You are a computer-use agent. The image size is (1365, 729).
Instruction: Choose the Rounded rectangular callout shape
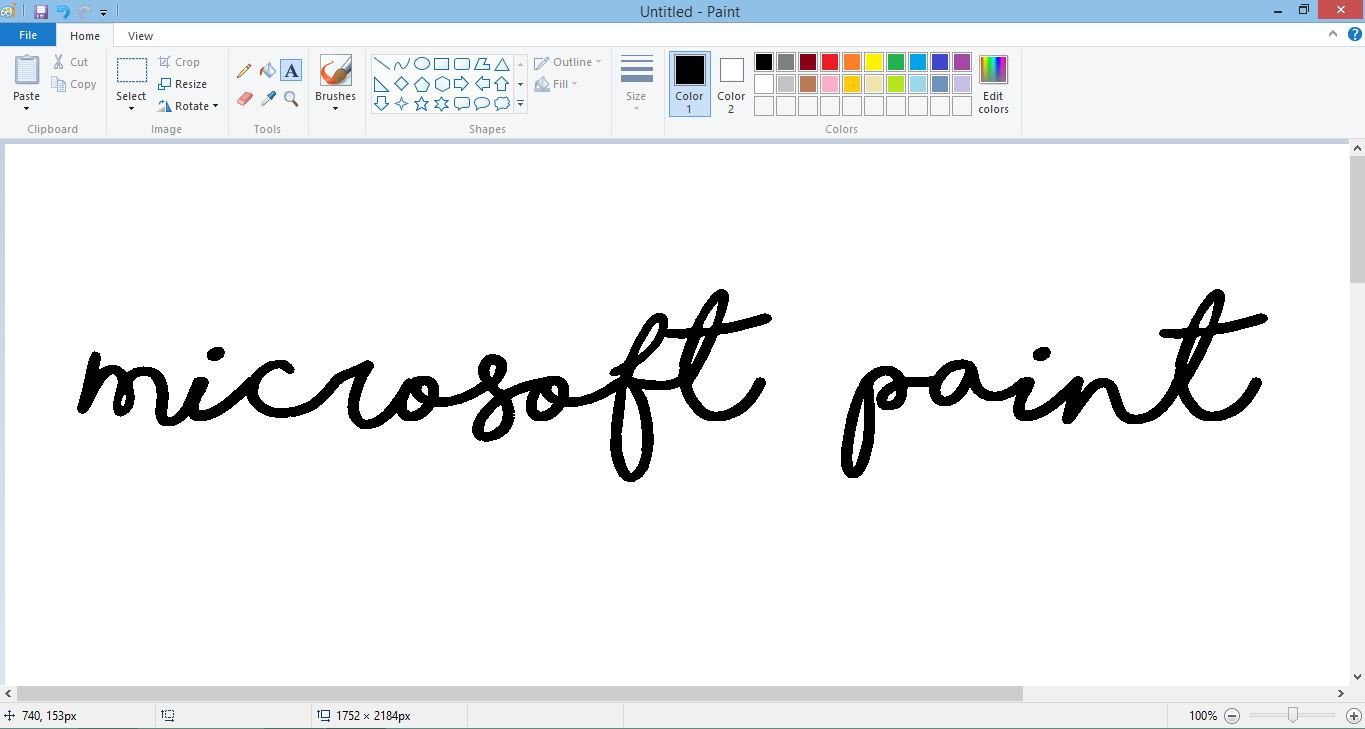[461, 104]
